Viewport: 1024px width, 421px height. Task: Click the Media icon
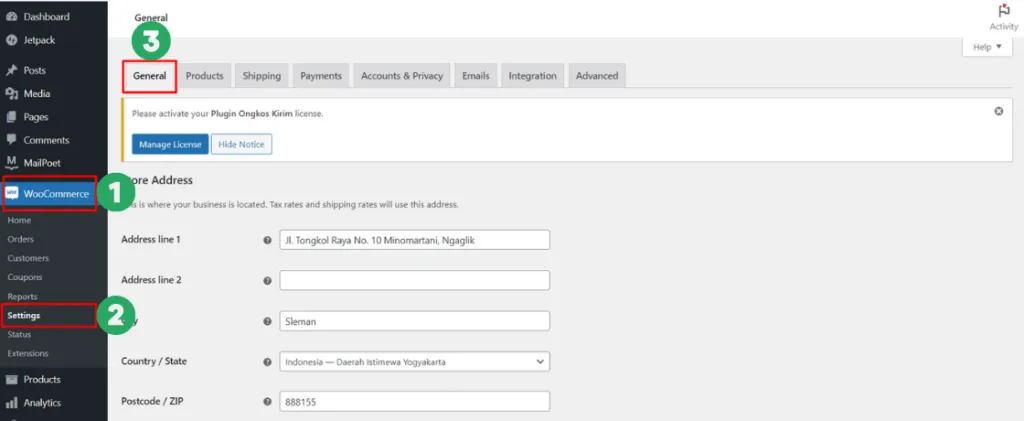coord(10,93)
